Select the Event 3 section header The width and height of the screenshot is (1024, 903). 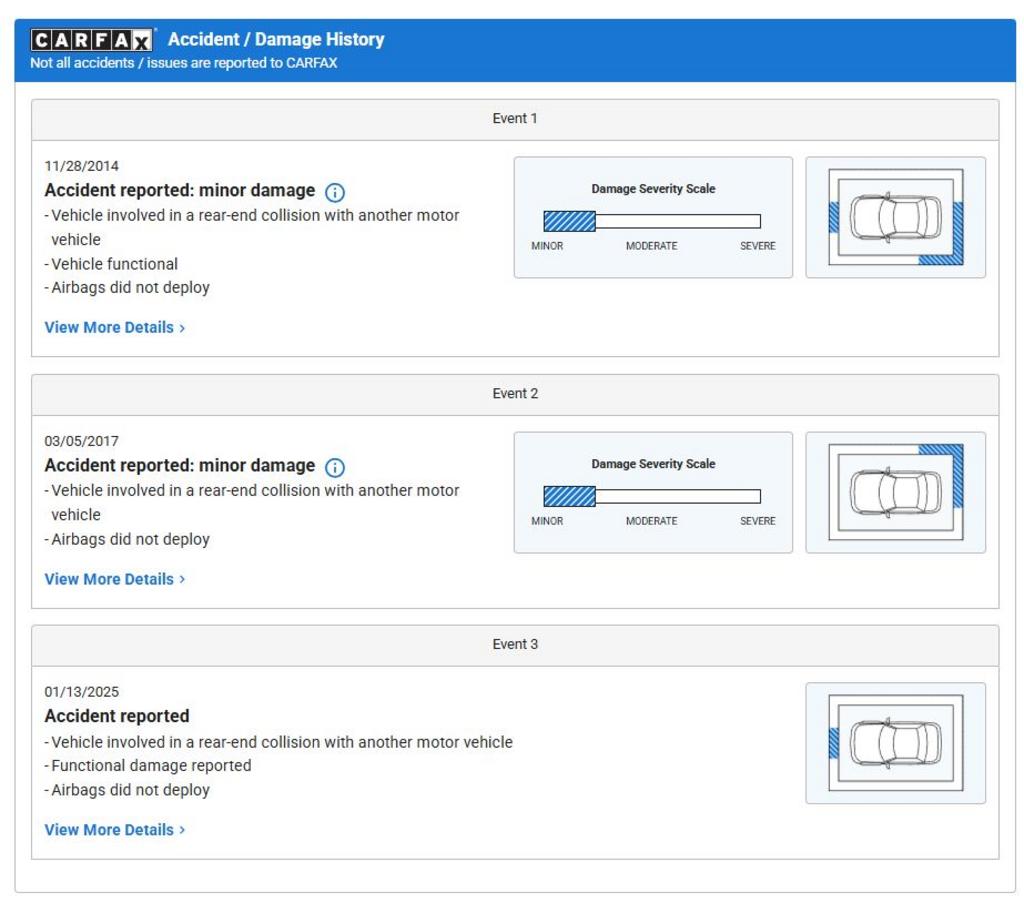tap(514, 645)
